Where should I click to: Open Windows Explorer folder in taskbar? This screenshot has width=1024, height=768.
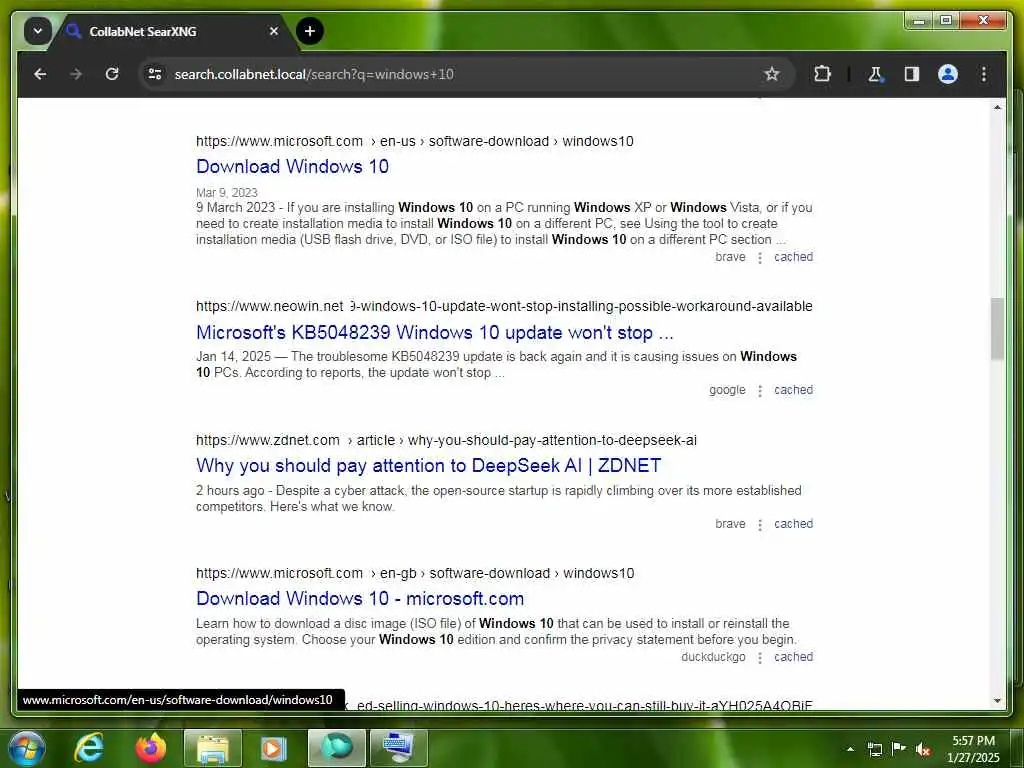(213, 748)
